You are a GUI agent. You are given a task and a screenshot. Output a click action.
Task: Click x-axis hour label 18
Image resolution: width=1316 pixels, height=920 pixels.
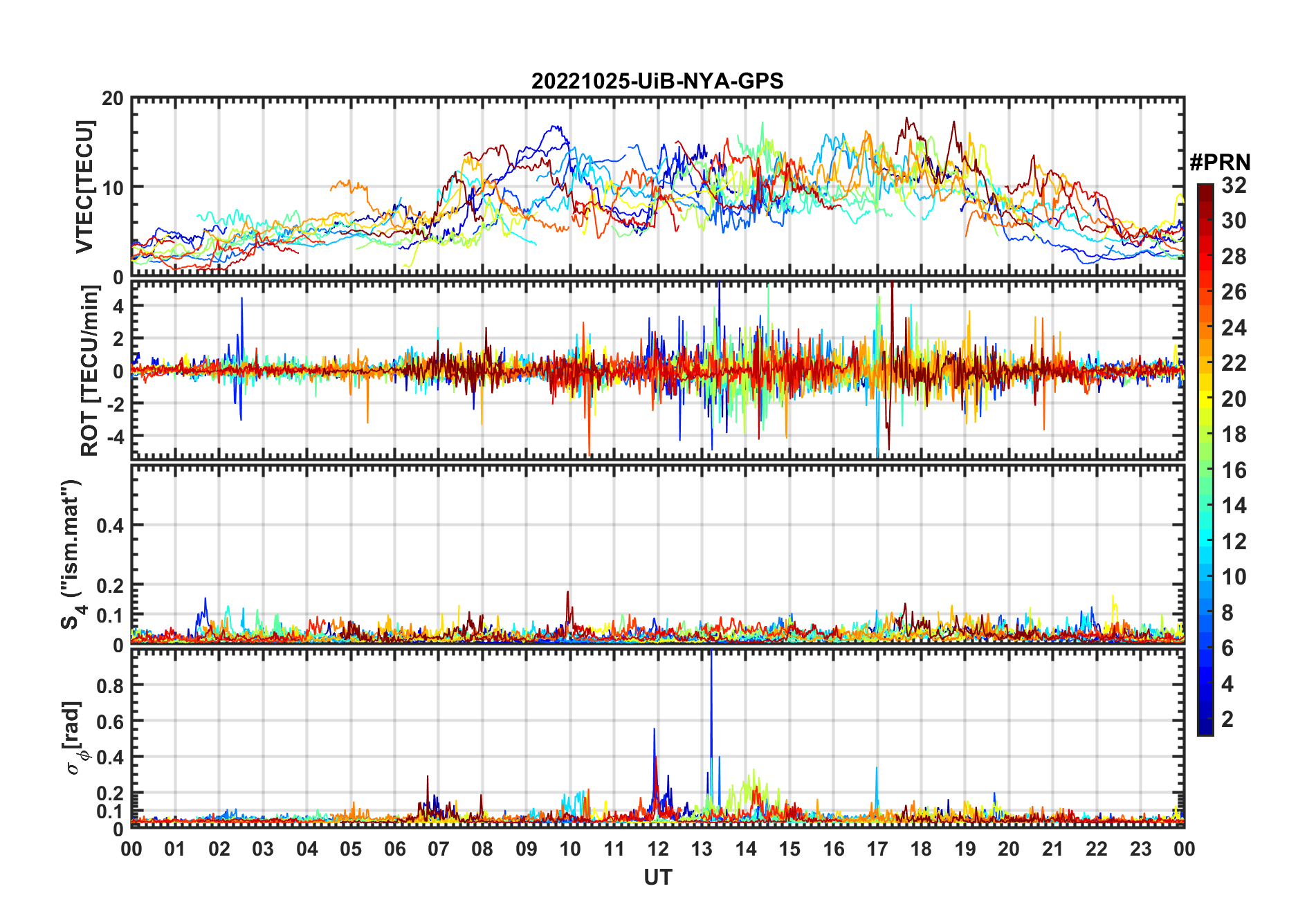point(921,849)
